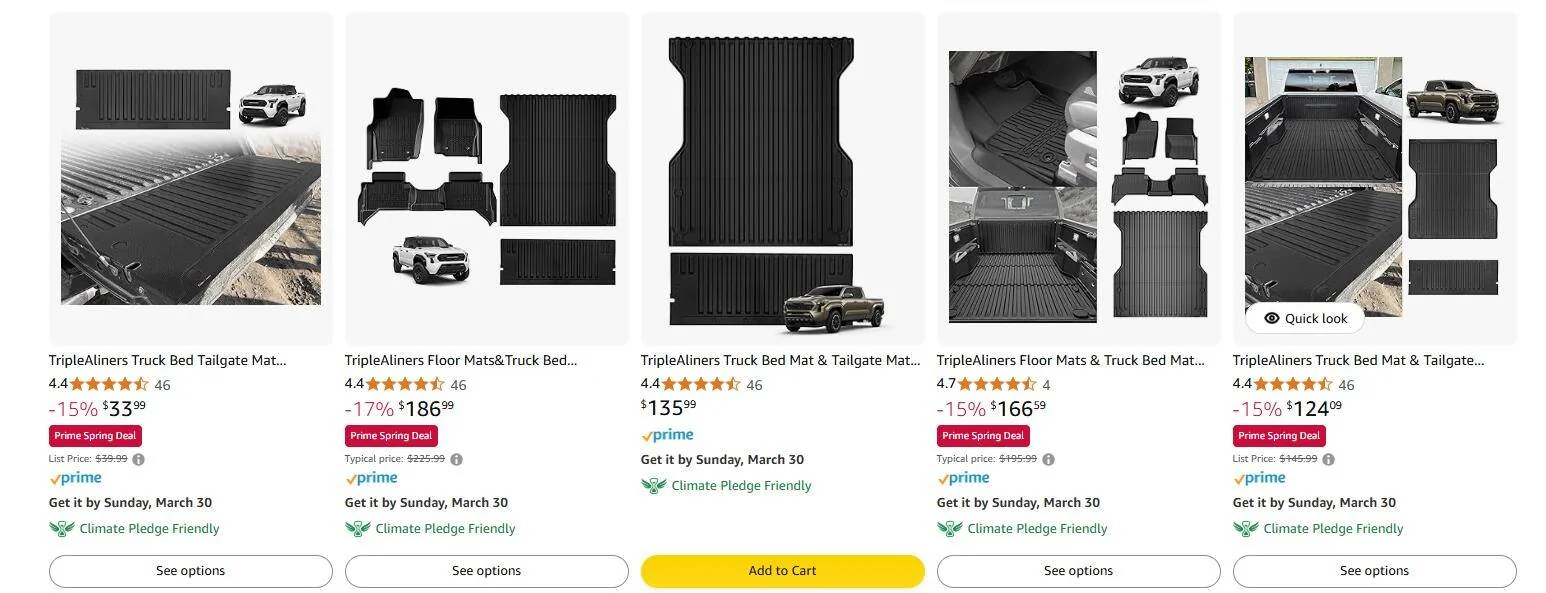1546x593 pixels.
Task: See options for the $186.99 Floor Mats set
Action: (x=486, y=571)
